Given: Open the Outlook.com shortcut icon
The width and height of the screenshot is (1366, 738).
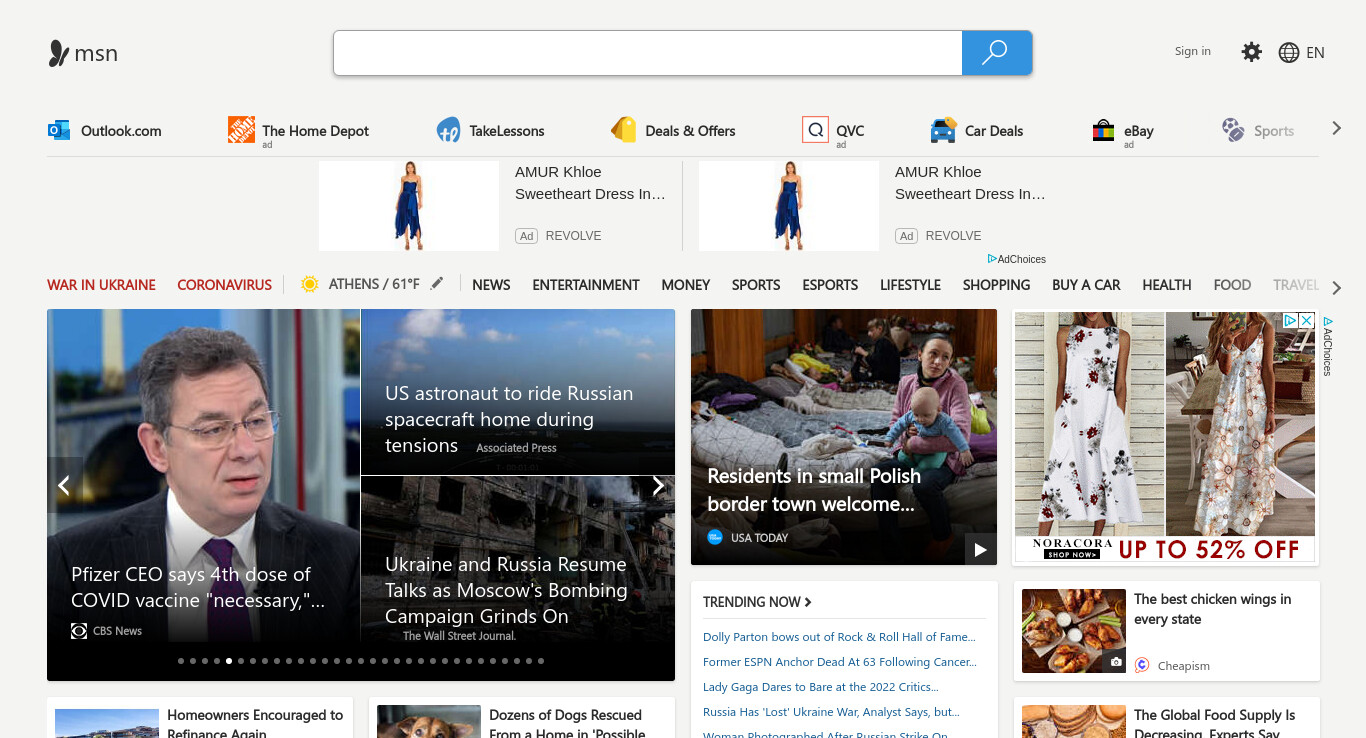Looking at the screenshot, I should pos(59,130).
